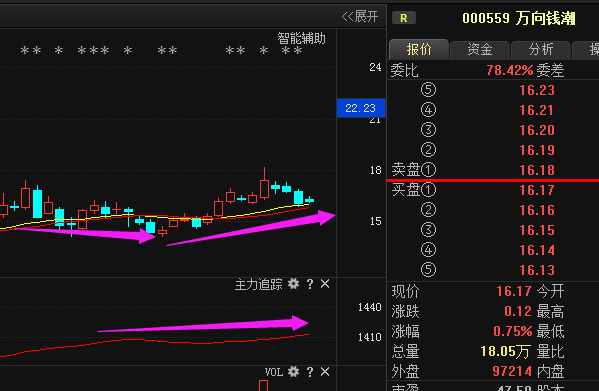
Task: Click the 最低 label
Action: point(550,331)
